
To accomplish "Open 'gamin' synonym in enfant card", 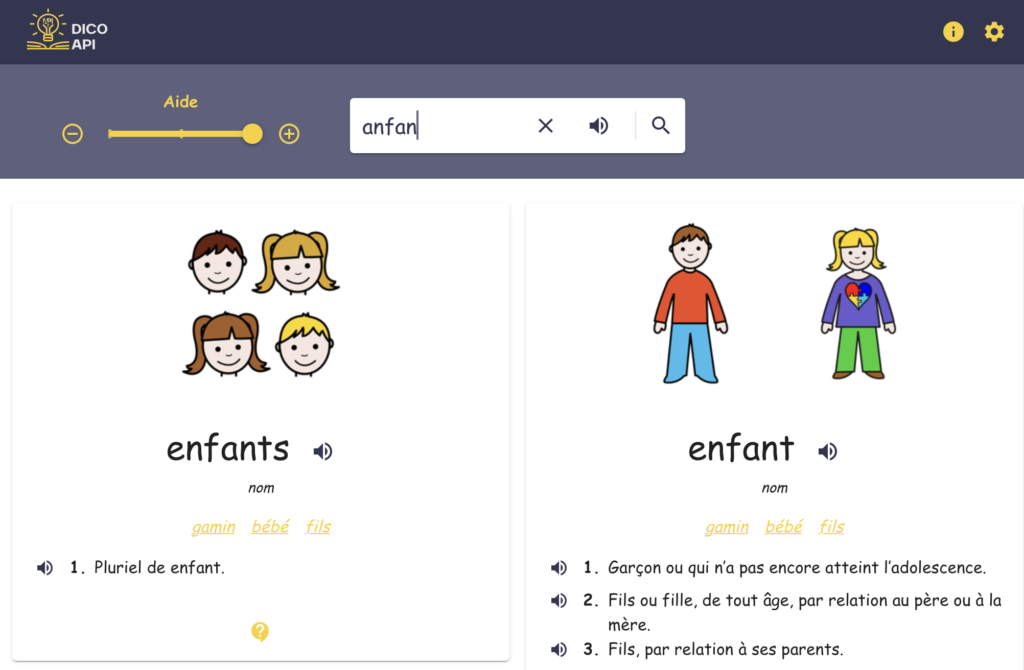I will pyautogui.click(x=726, y=526).
